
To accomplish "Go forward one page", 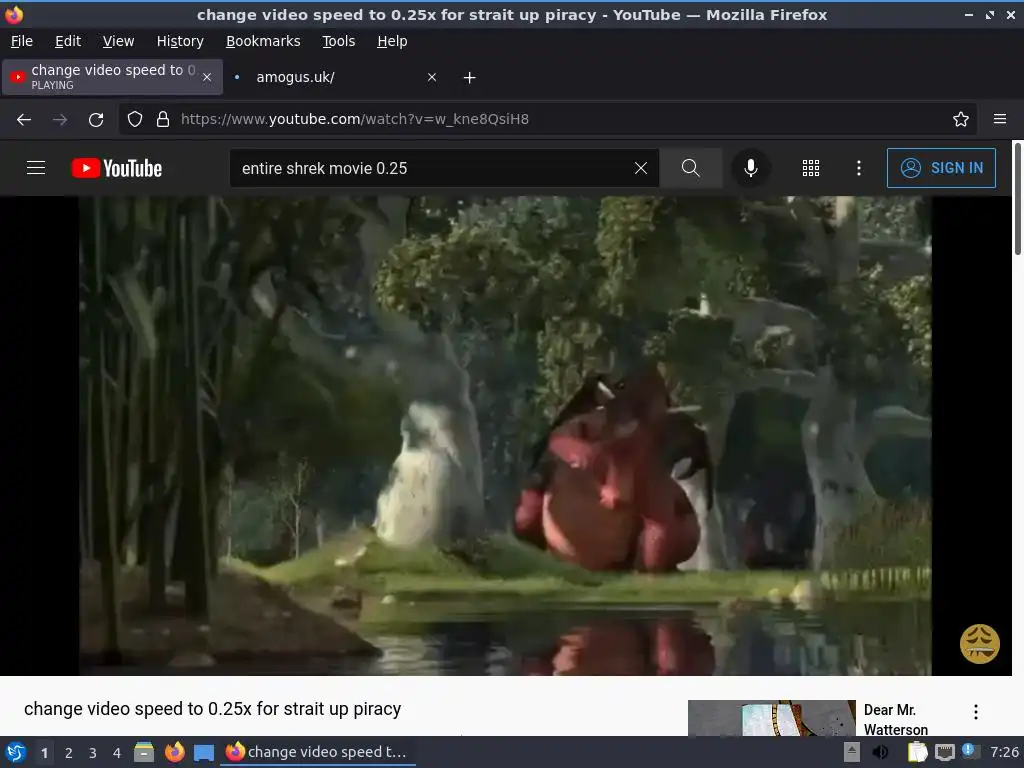I will click(x=60, y=120).
